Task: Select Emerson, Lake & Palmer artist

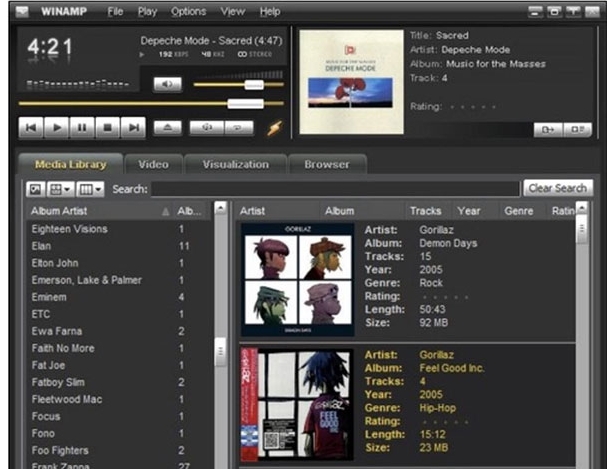Action: tap(119, 280)
